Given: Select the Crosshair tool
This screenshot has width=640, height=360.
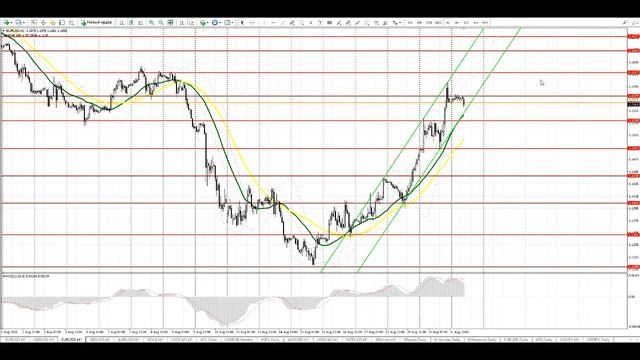Looking at the screenshot, I should point(252,22).
